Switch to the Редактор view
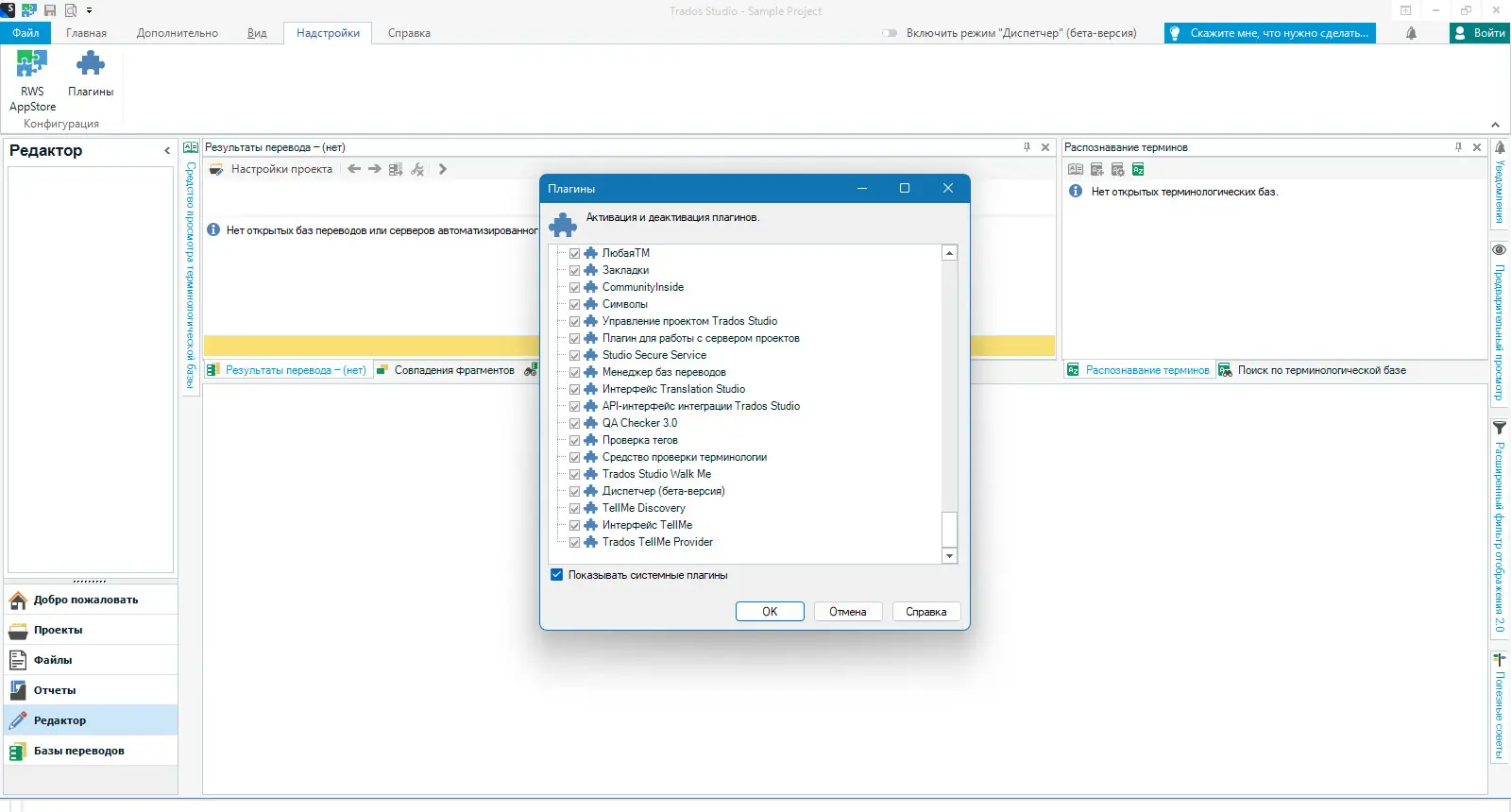 [92, 720]
